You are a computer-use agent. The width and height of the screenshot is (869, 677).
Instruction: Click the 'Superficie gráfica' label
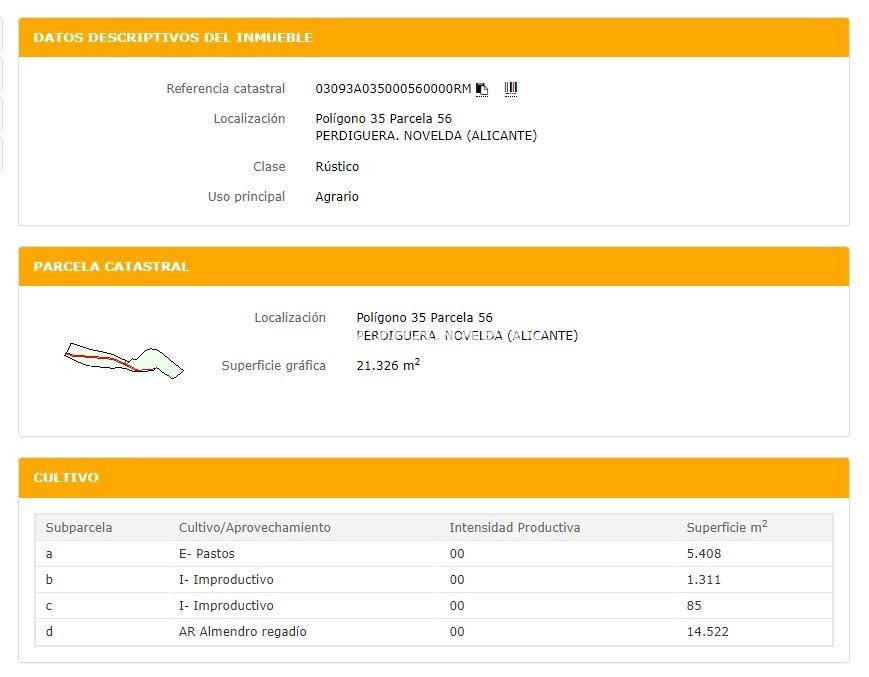274,366
